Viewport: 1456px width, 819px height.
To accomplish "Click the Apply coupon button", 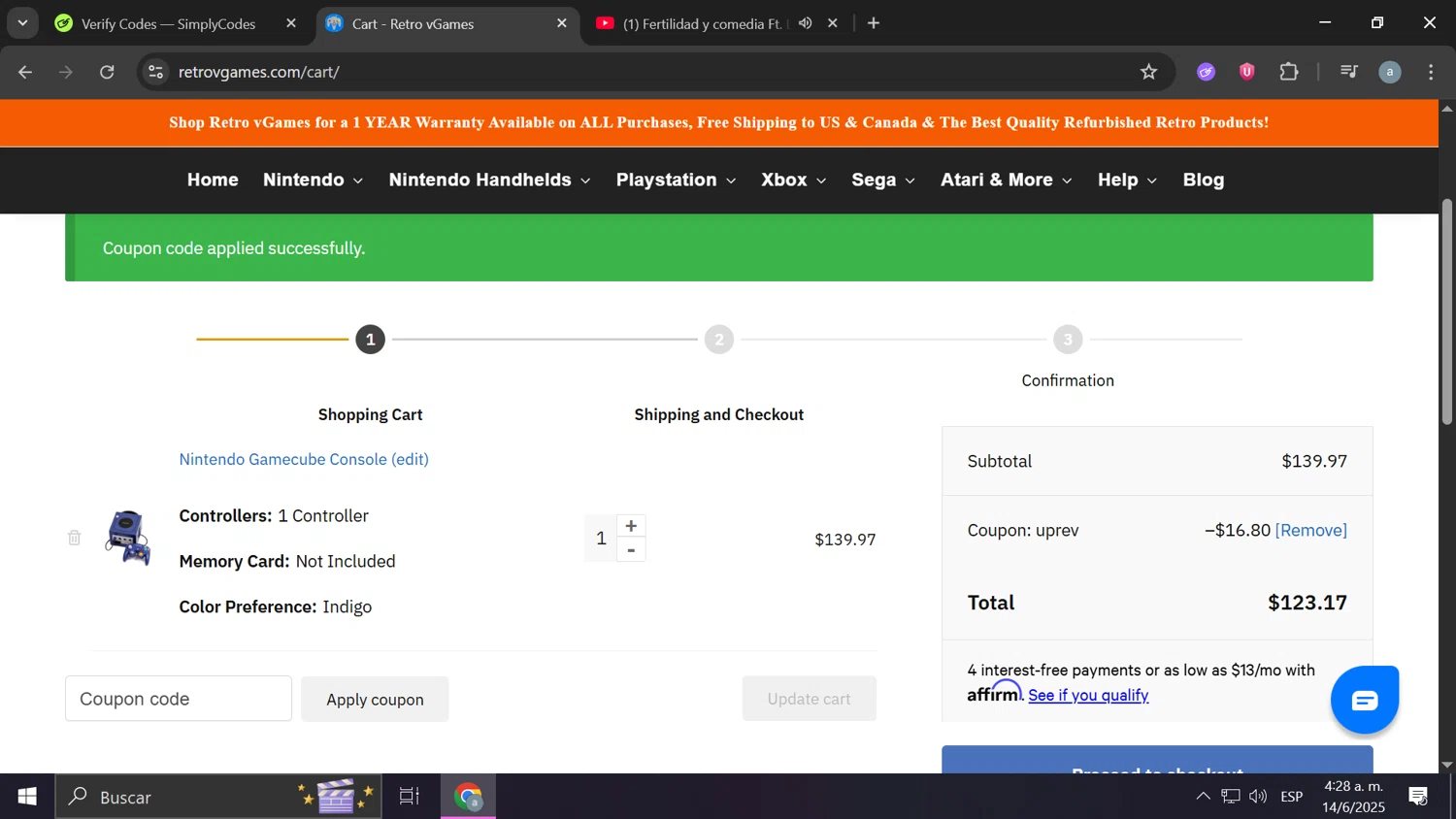I will coord(375,699).
